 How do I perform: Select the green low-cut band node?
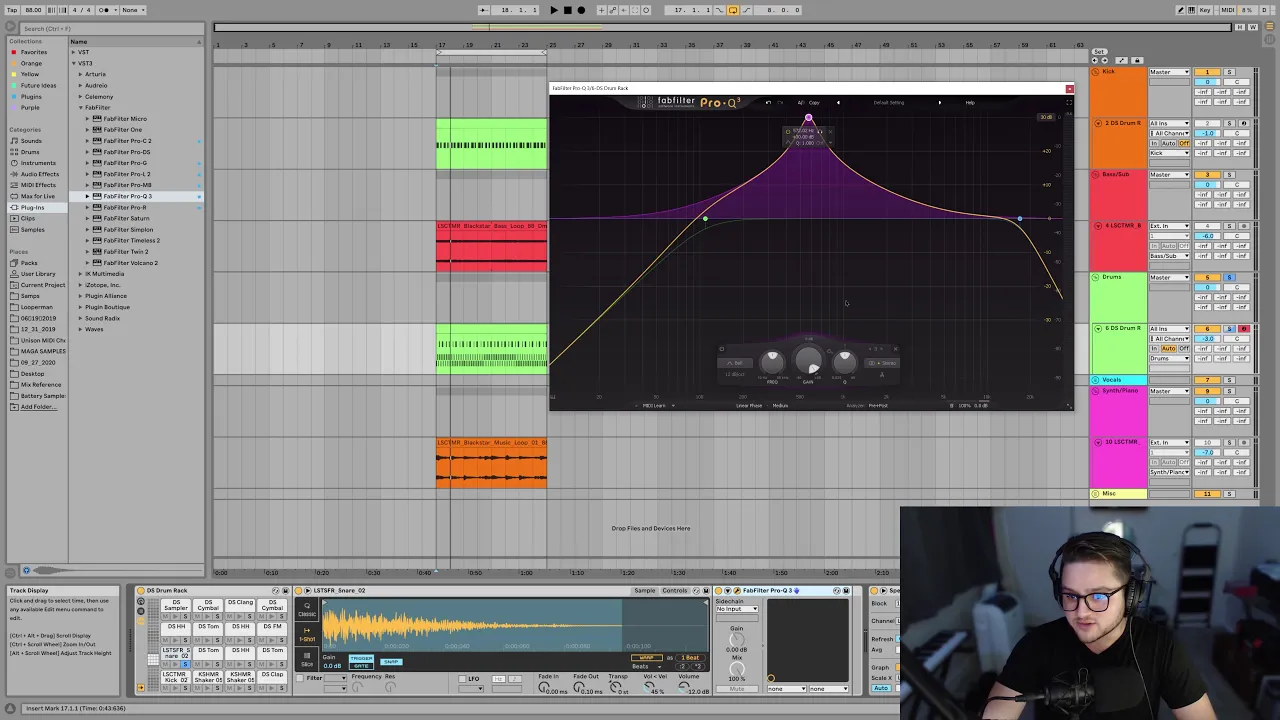(x=705, y=219)
